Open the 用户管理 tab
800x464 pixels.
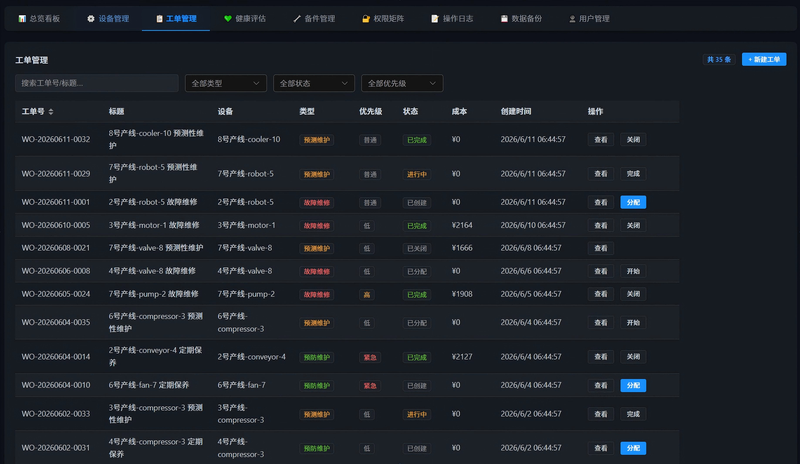click(x=589, y=19)
